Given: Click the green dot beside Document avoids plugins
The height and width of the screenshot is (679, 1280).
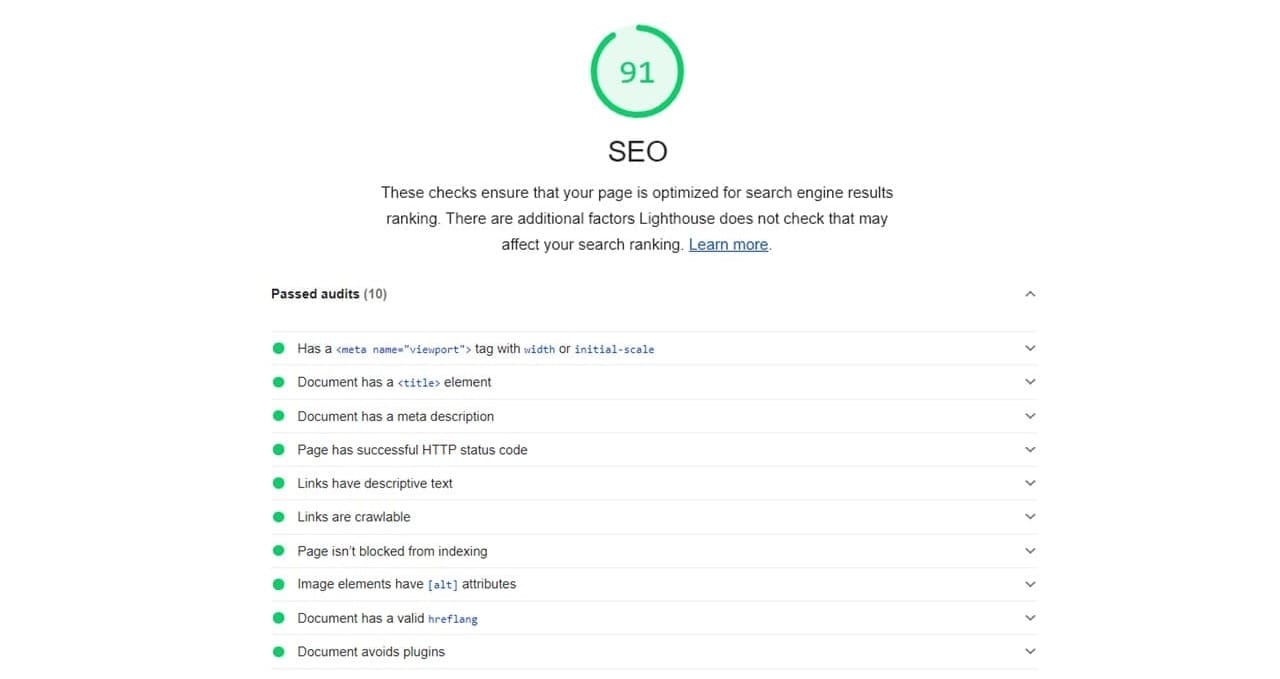Looking at the screenshot, I should coord(279,652).
